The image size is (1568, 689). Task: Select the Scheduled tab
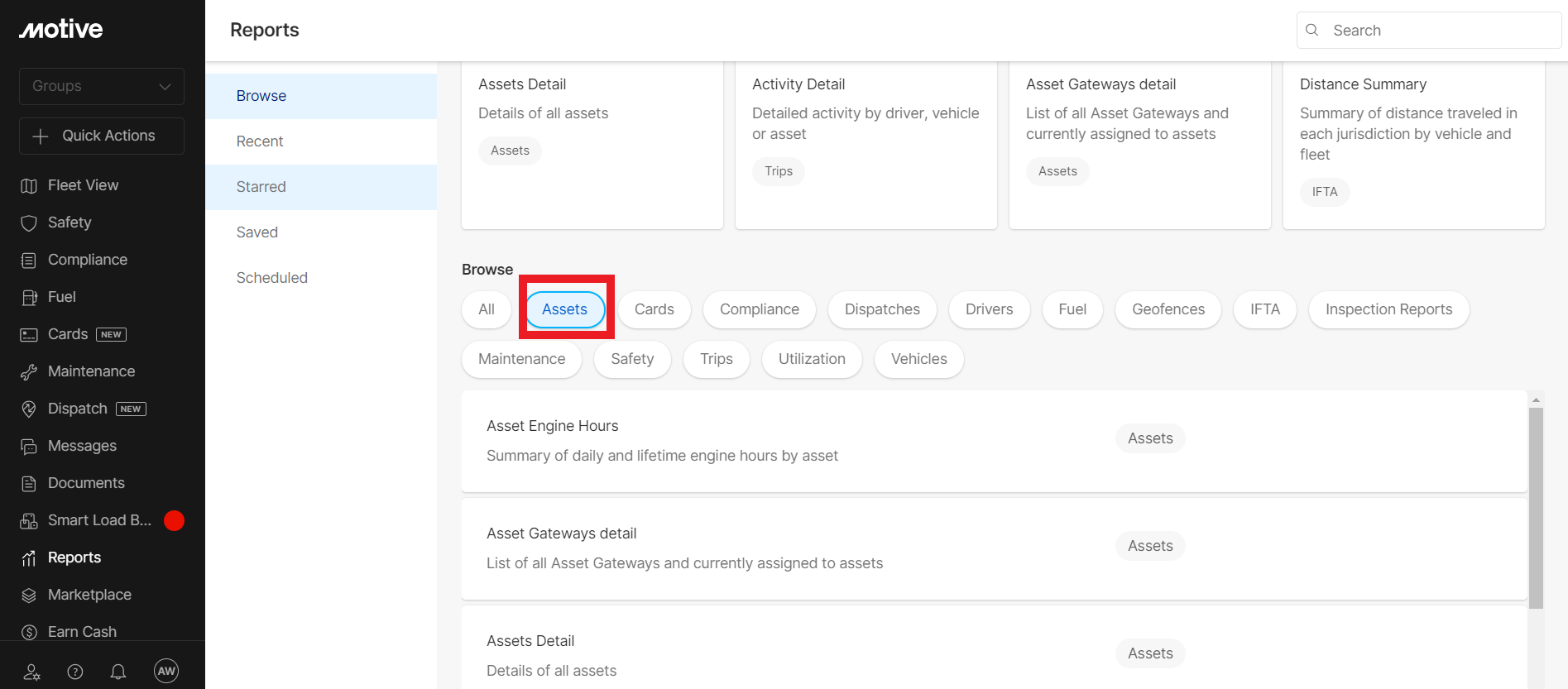pos(321,278)
